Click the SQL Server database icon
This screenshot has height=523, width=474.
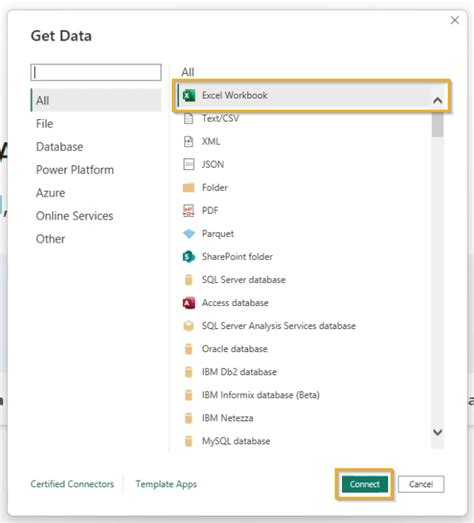[188, 280]
